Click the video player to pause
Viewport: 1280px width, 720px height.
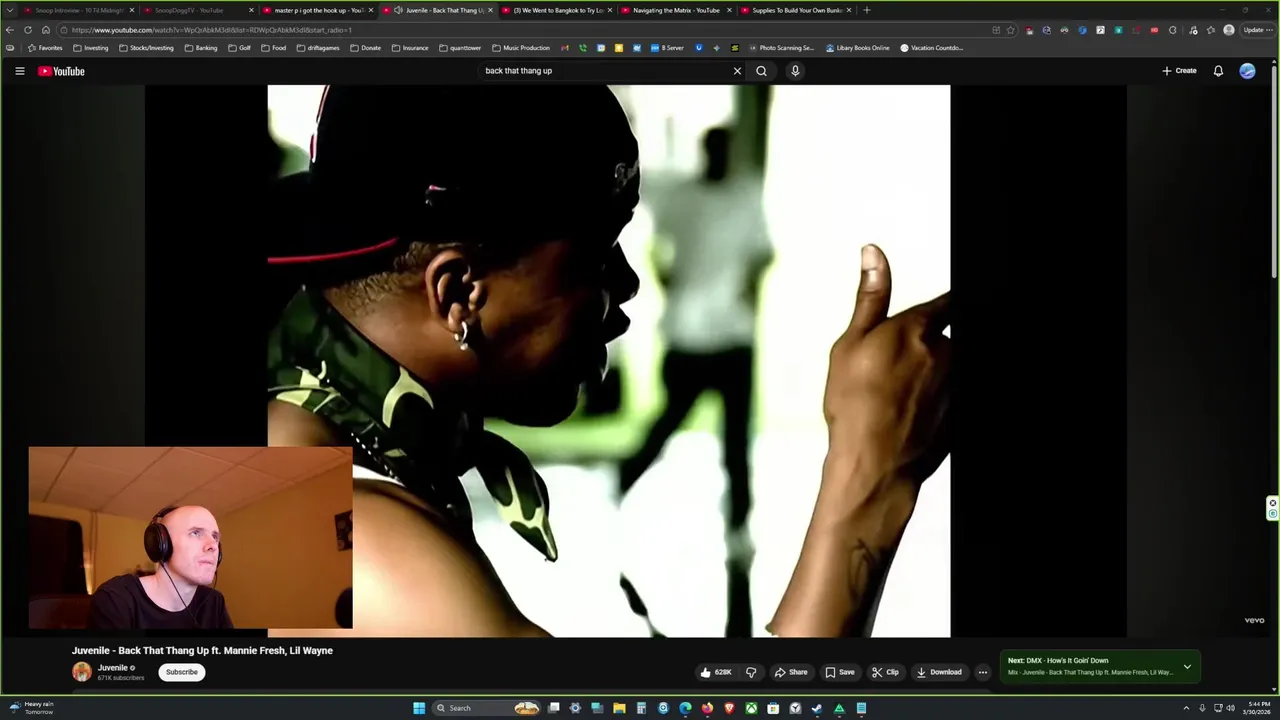pyautogui.click(x=636, y=360)
